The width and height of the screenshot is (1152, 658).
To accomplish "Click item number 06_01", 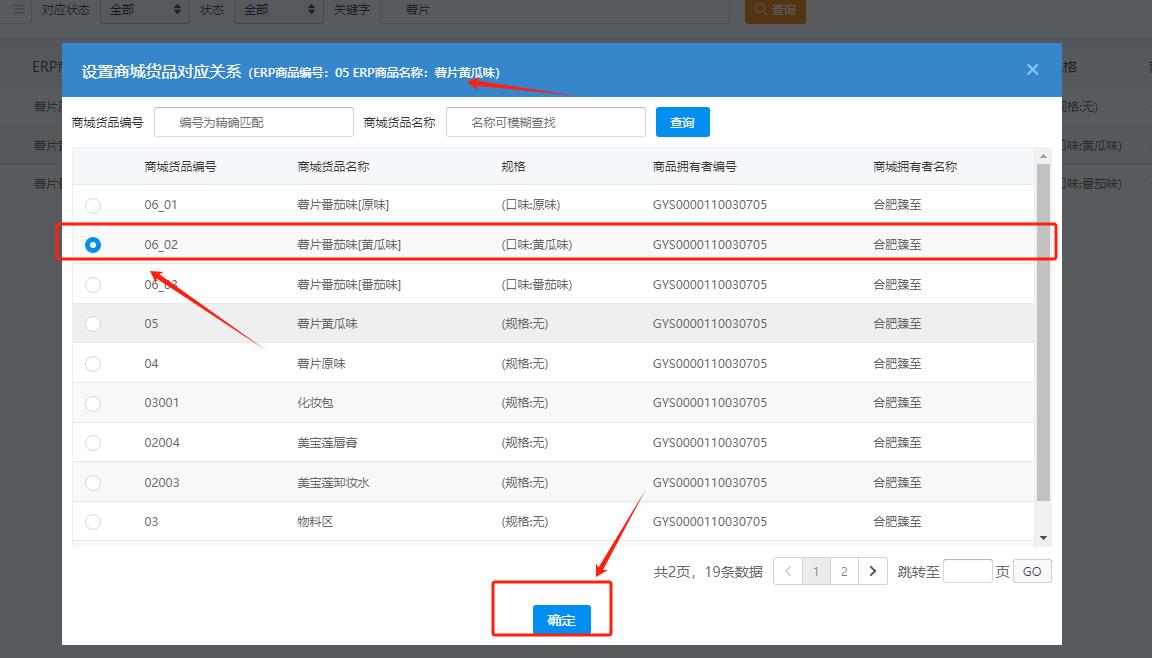I will point(160,205).
